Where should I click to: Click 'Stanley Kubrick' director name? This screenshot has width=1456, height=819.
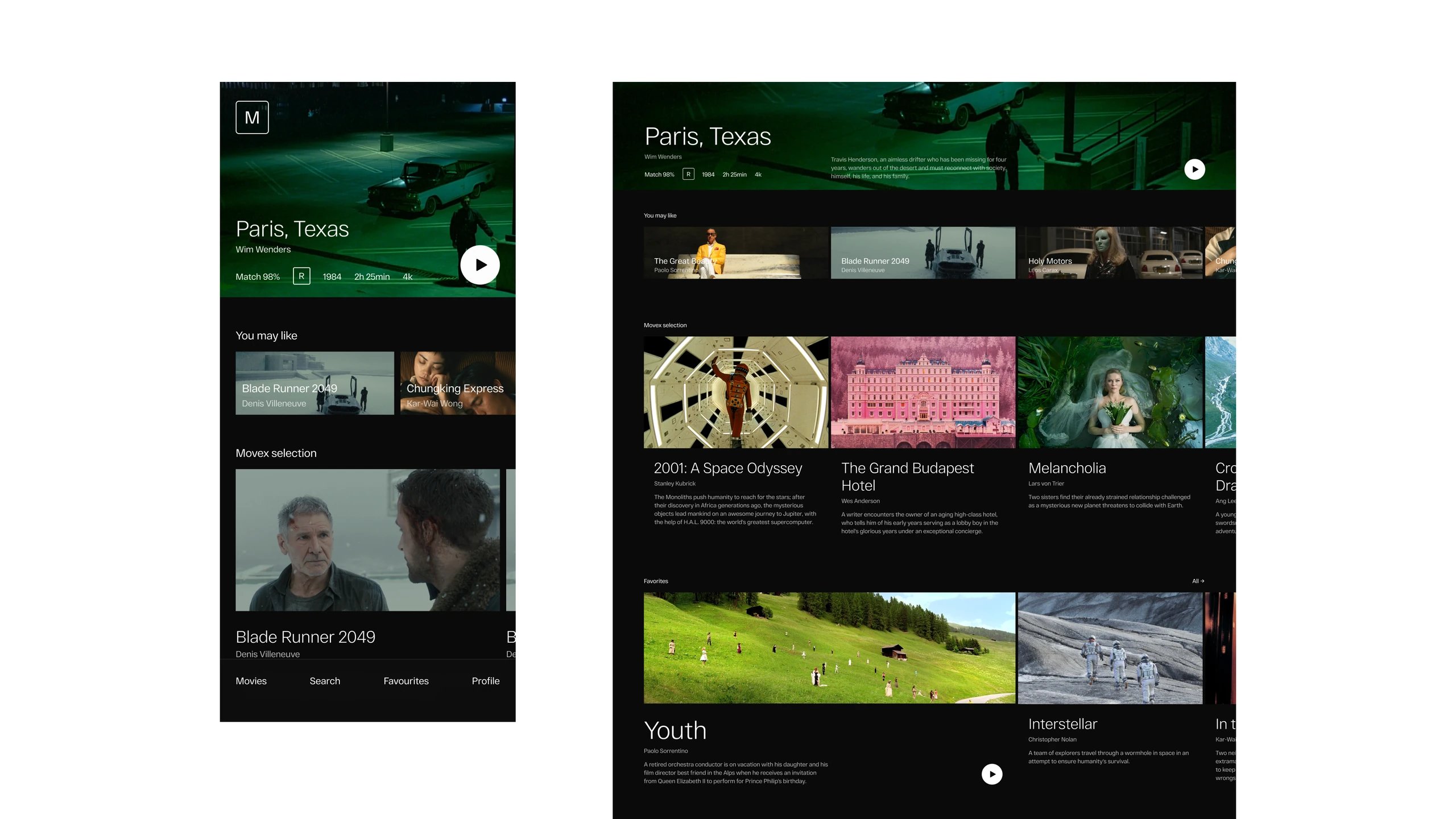click(675, 483)
